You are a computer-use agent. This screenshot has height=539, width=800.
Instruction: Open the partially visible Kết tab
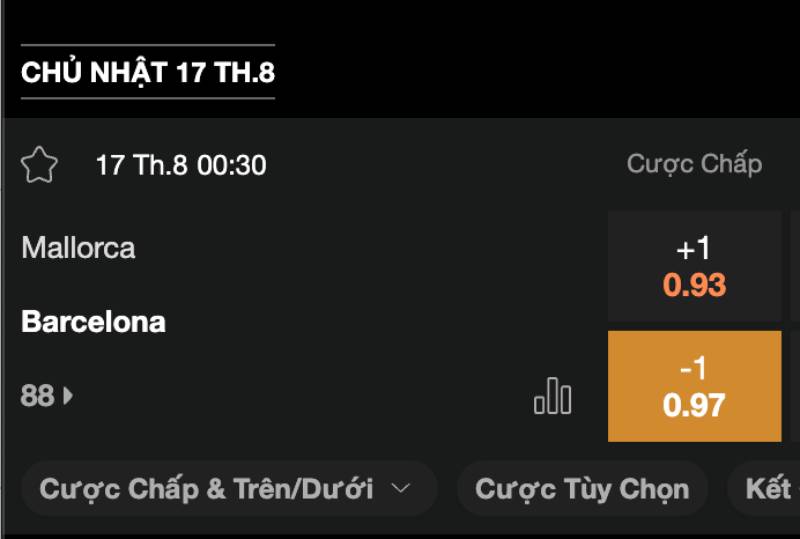click(x=768, y=489)
